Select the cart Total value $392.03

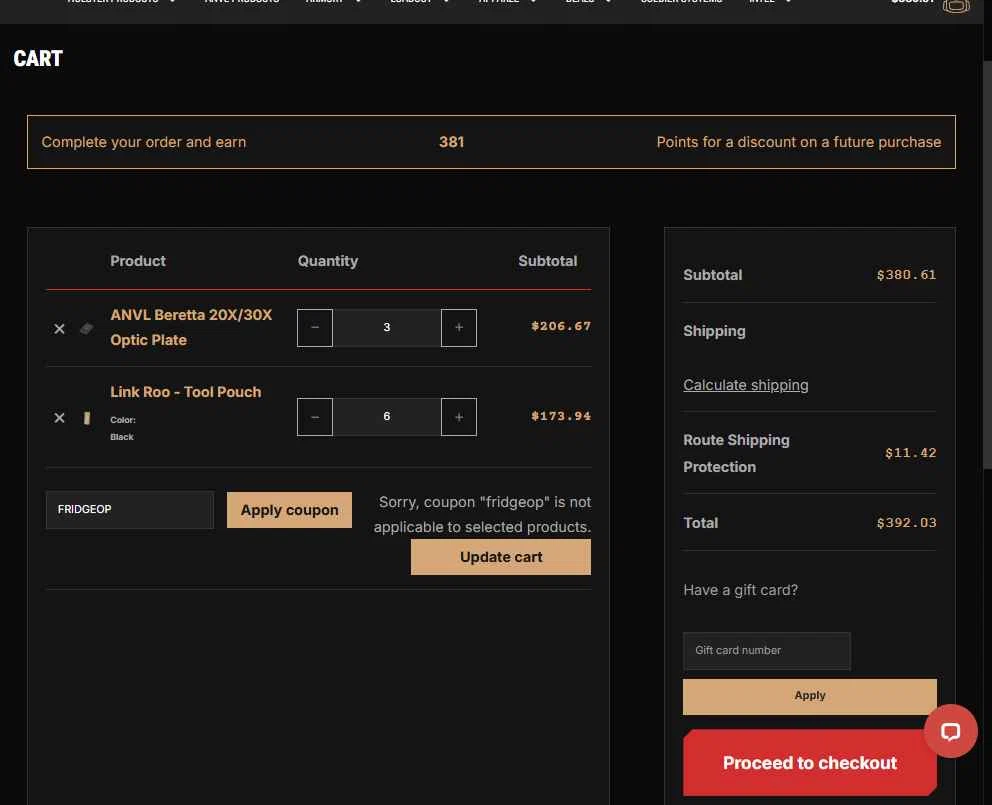tap(906, 523)
